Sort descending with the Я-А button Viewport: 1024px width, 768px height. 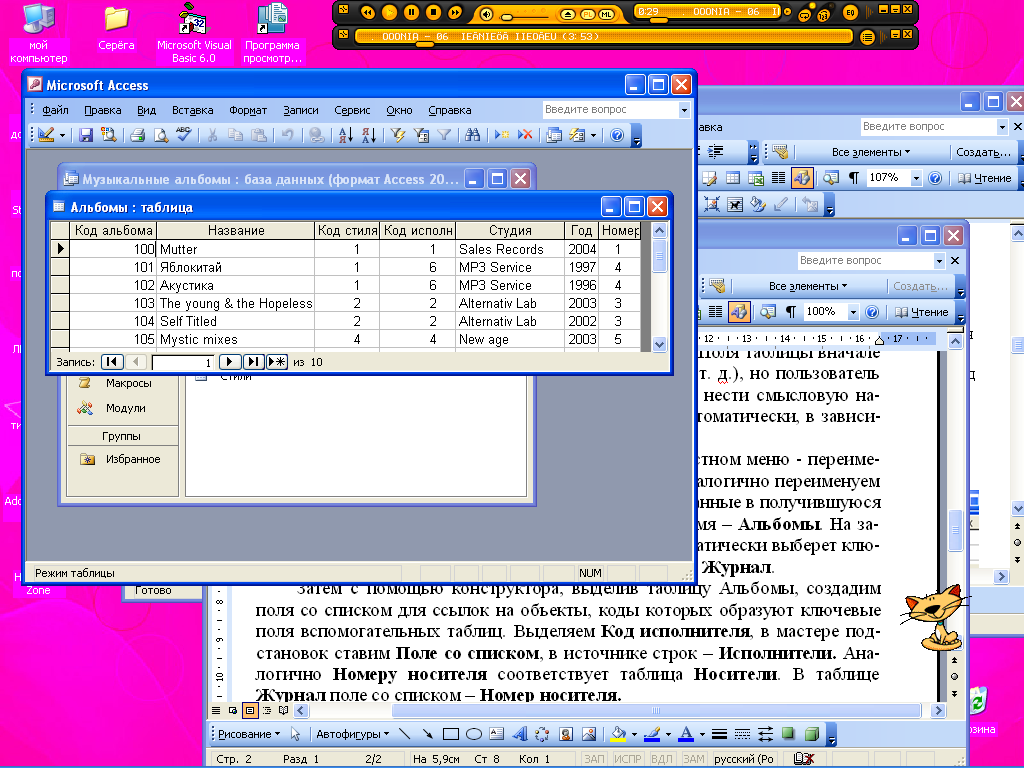(369, 135)
